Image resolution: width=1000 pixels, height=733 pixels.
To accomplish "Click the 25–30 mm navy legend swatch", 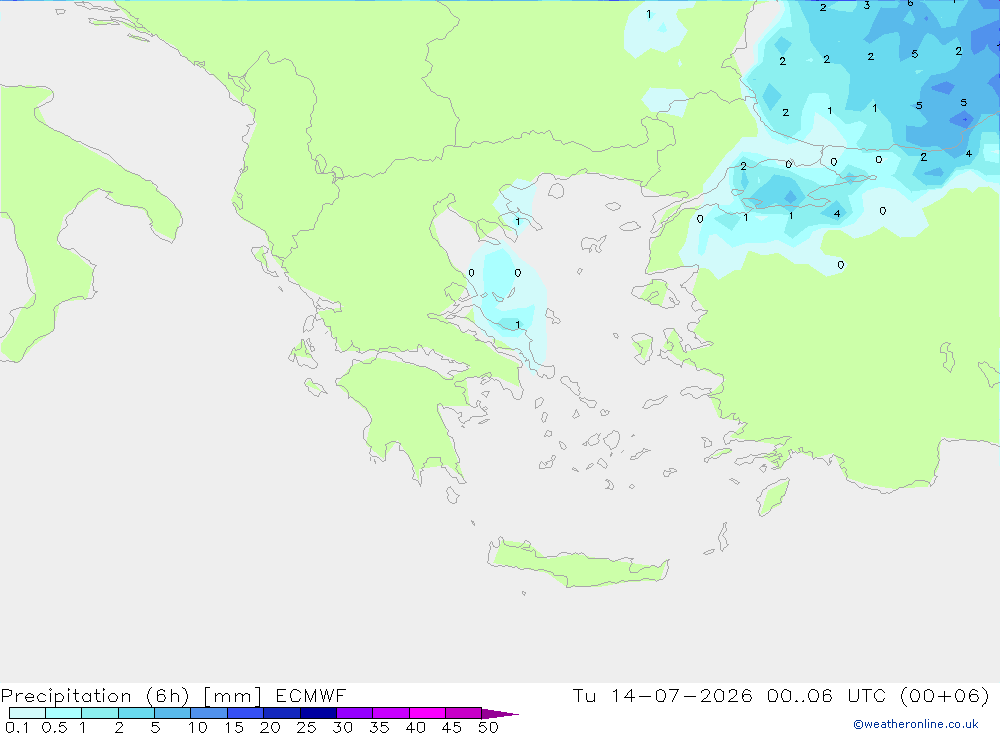I will [318, 713].
